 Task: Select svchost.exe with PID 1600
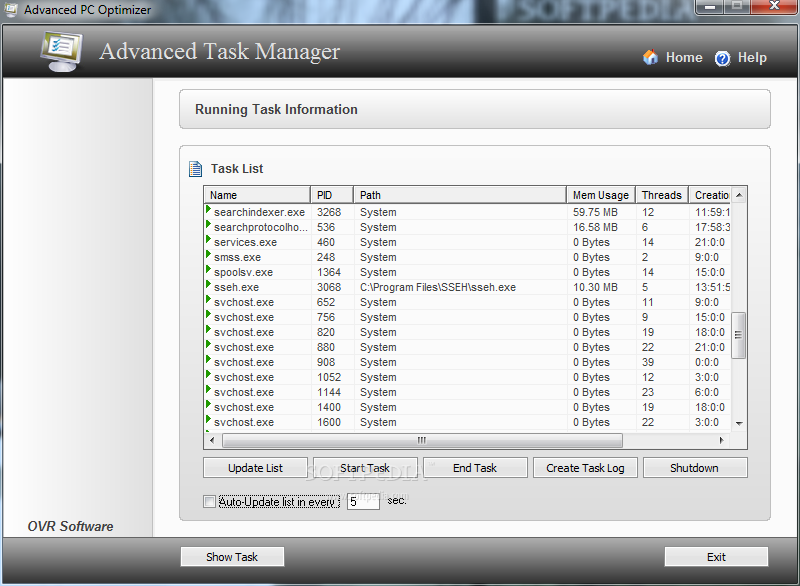coord(467,422)
